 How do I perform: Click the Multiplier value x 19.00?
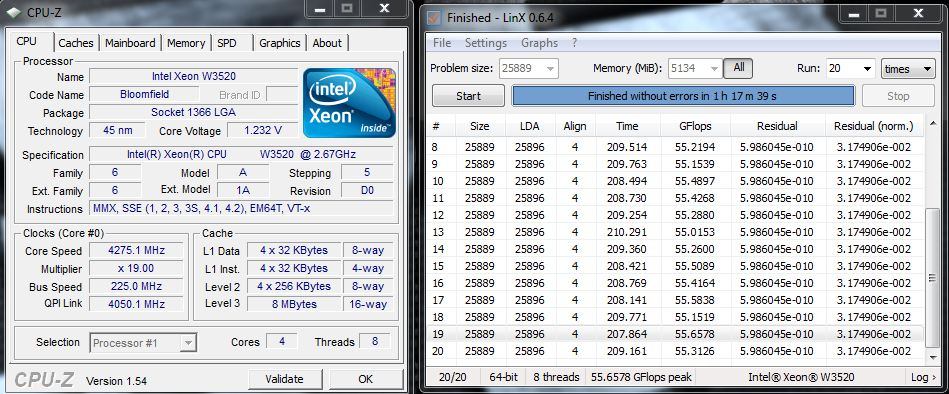136,268
